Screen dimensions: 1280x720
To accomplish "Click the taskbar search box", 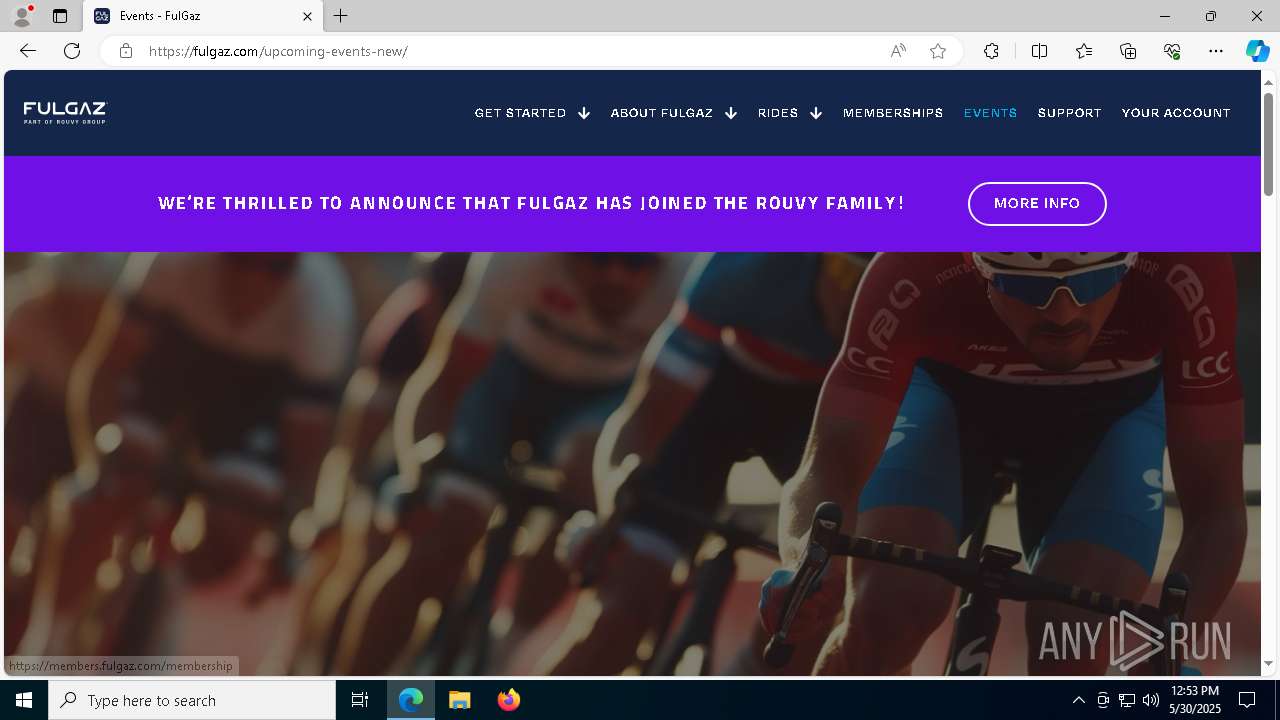I will (192, 700).
